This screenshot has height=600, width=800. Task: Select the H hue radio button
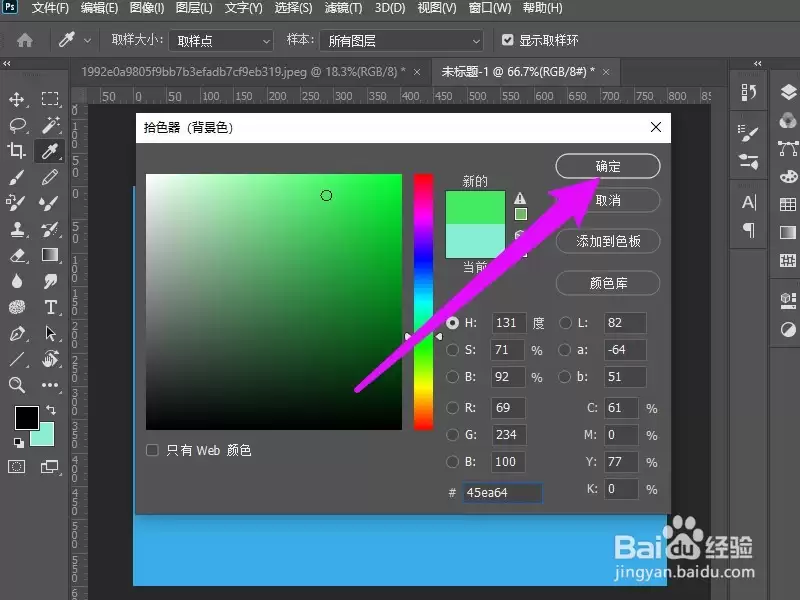[x=453, y=323]
